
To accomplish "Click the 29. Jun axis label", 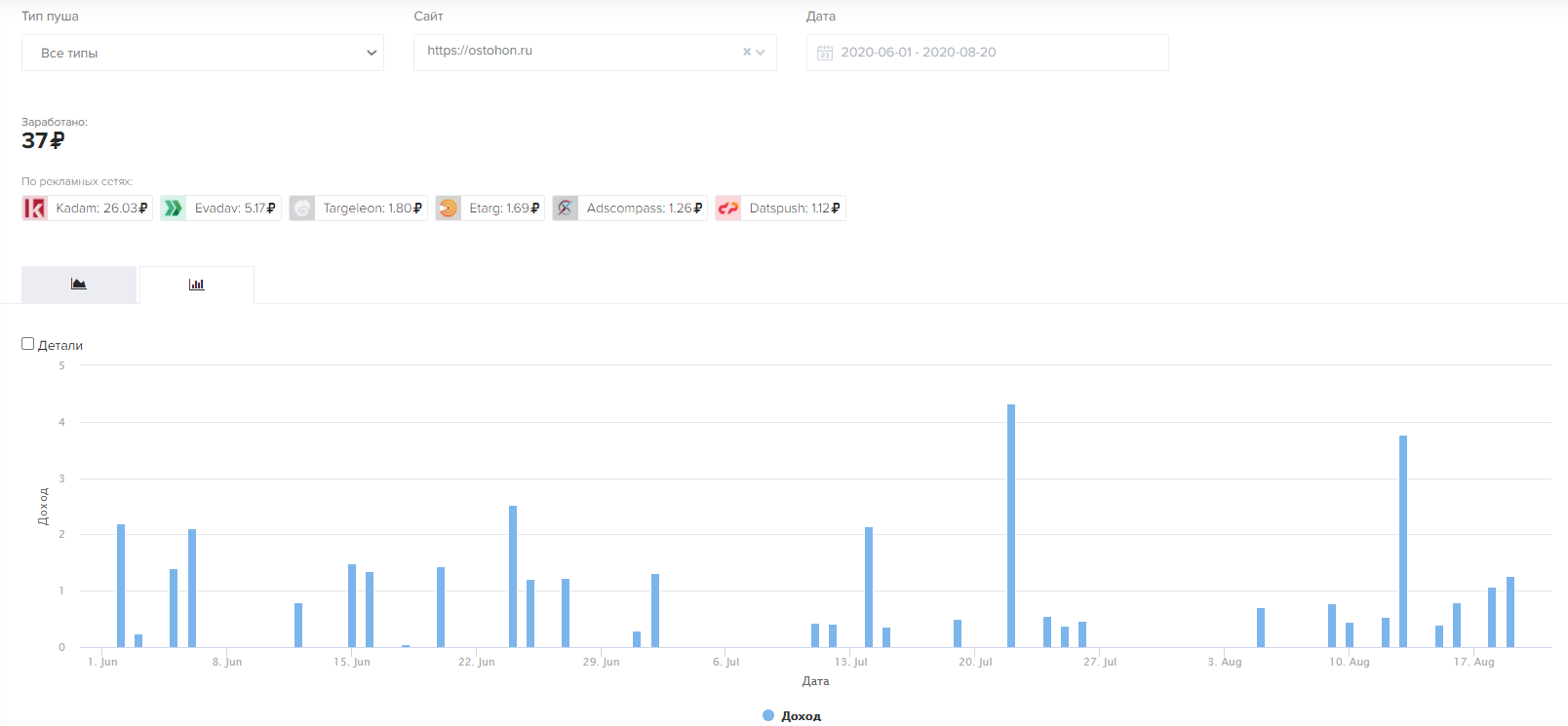I will (x=602, y=662).
